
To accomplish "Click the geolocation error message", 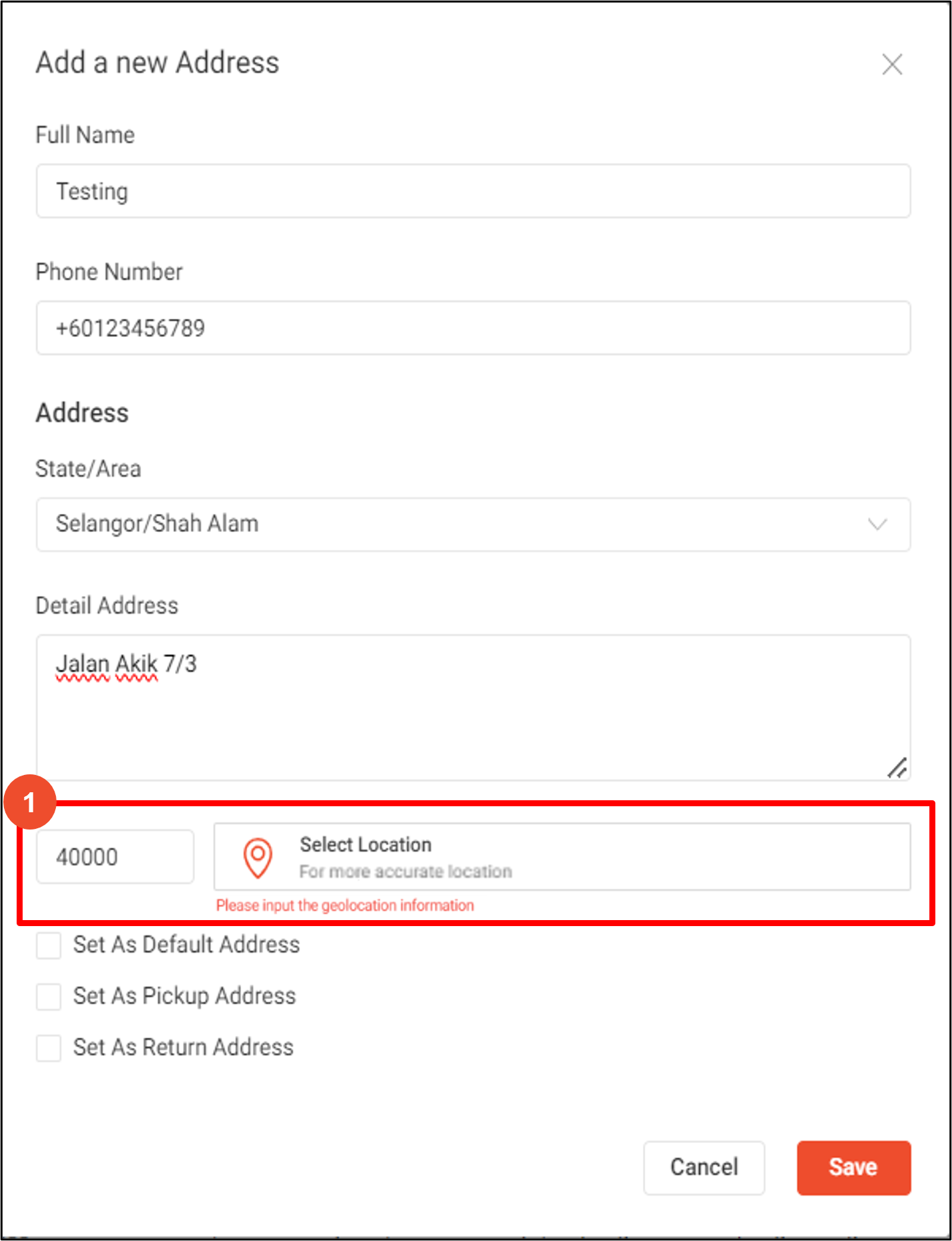I will tap(345, 905).
